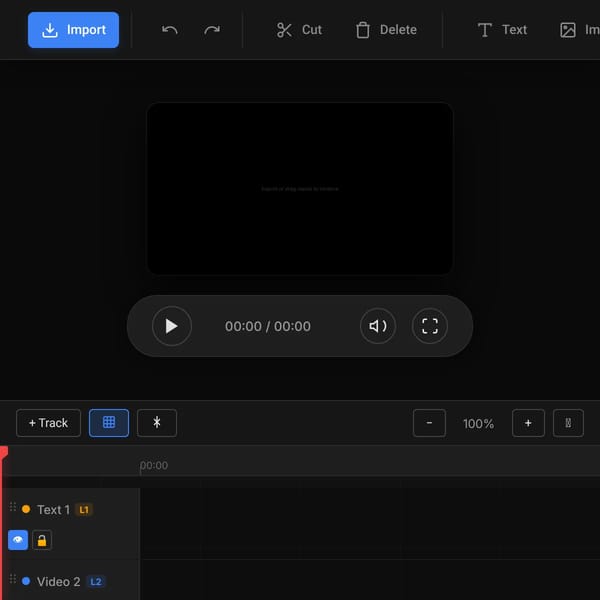This screenshot has height=600, width=600.
Task: Click the 00:00 / 00:00 time display
Action: tap(268, 326)
